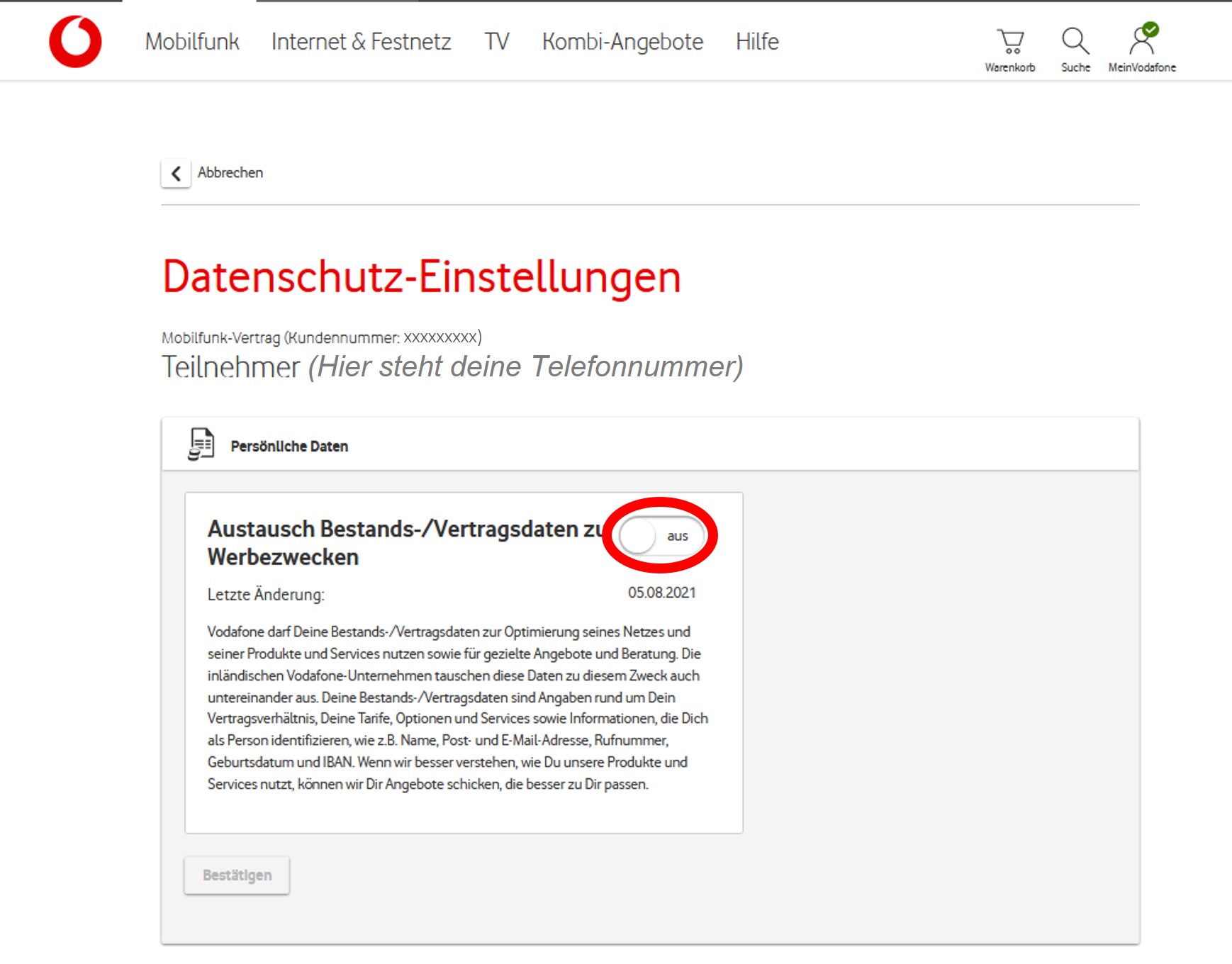Click the date 05.08.2021

pyautogui.click(x=661, y=593)
